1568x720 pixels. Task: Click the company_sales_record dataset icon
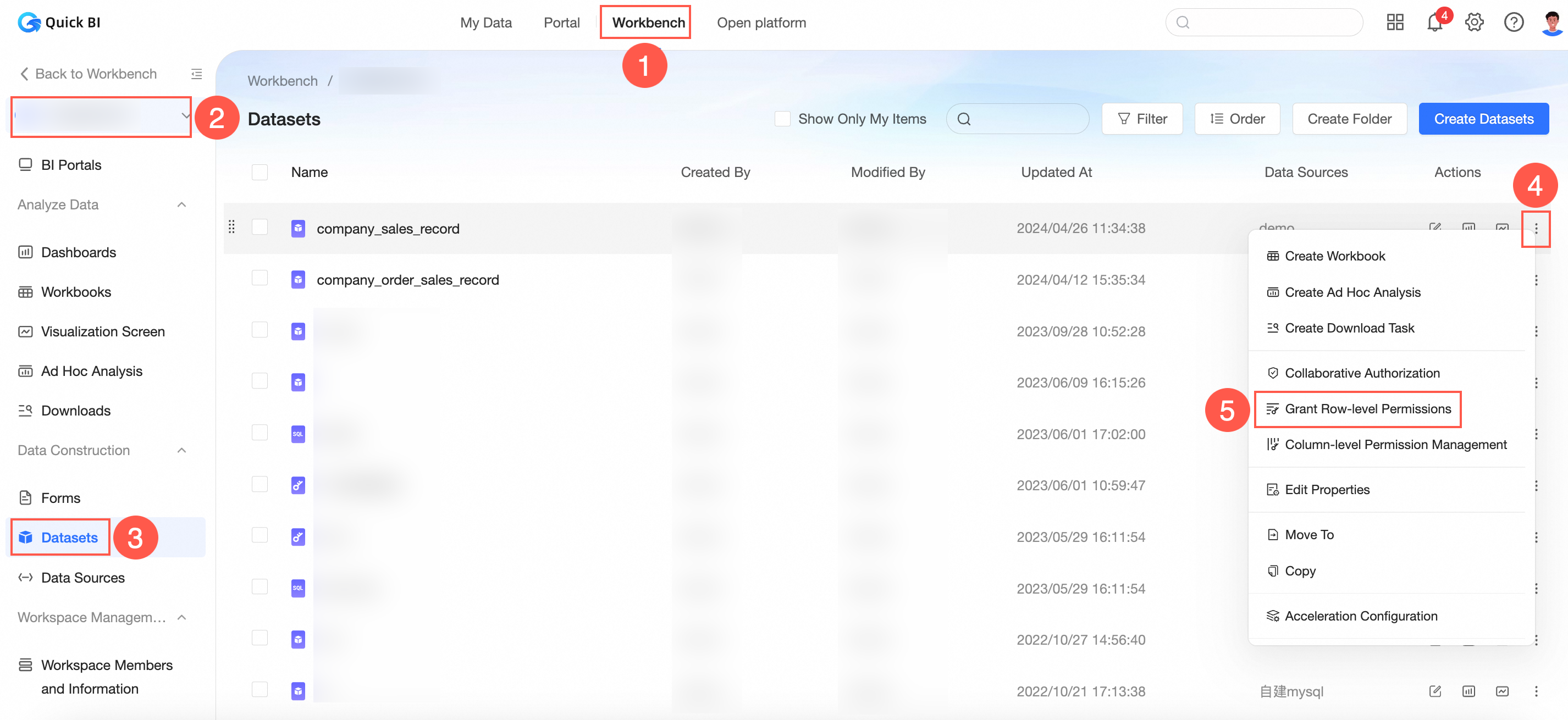click(297, 228)
